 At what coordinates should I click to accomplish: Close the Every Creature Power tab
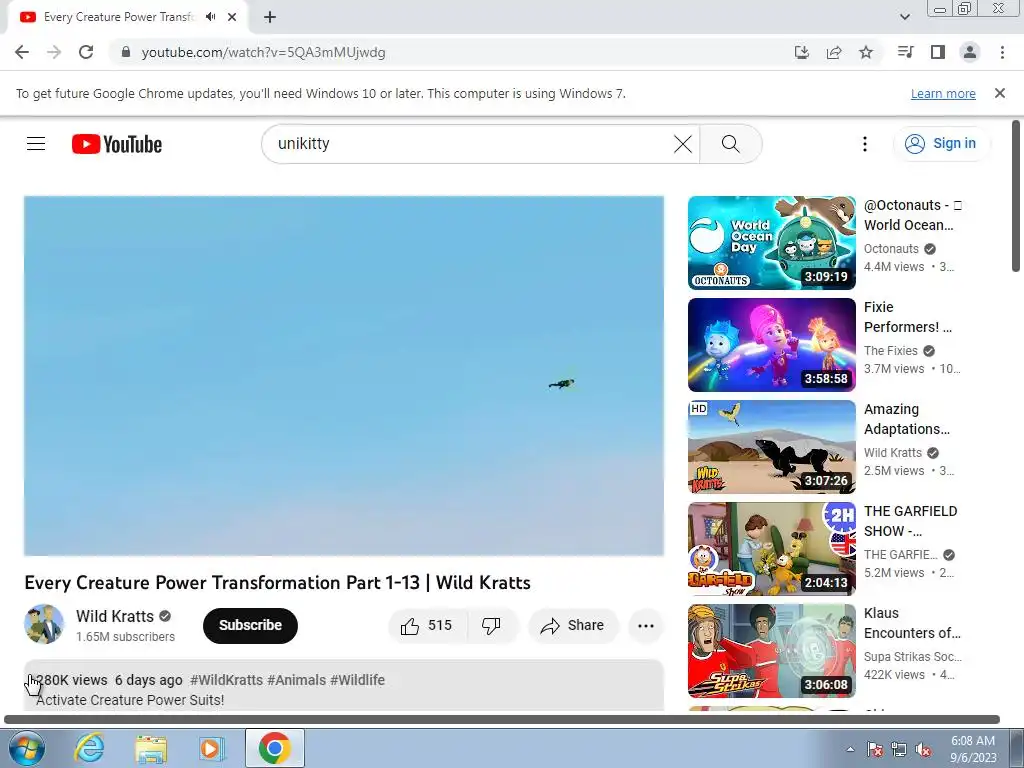pyautogui.click(x=232, y=18)
